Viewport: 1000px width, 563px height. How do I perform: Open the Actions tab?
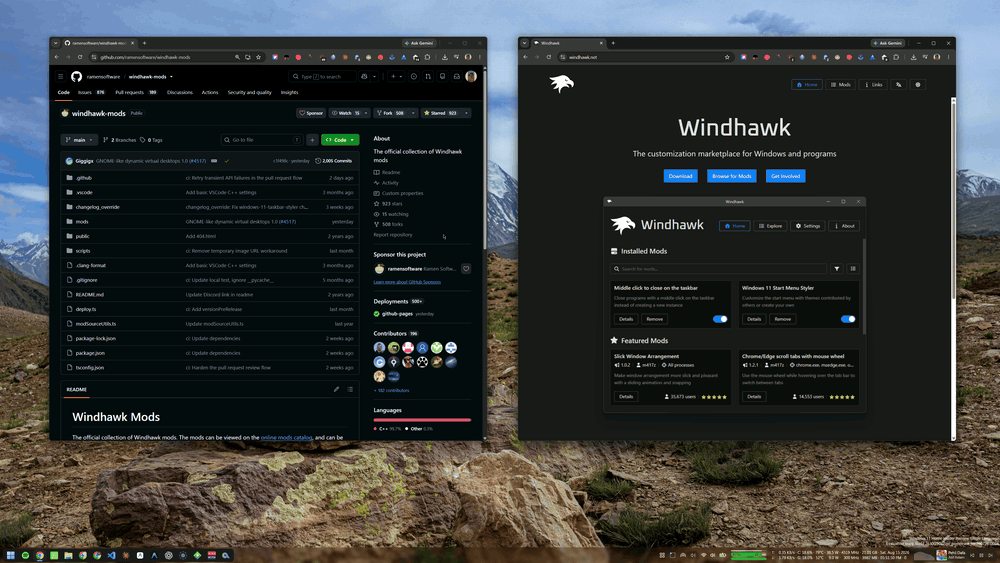(x=210, y=92)
